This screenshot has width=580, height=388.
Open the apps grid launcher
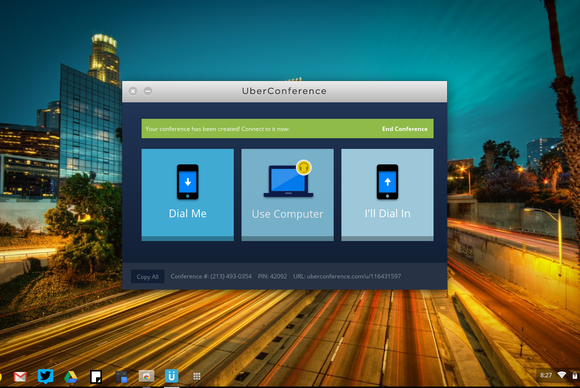pyautogui.click(x=197, y=376)
